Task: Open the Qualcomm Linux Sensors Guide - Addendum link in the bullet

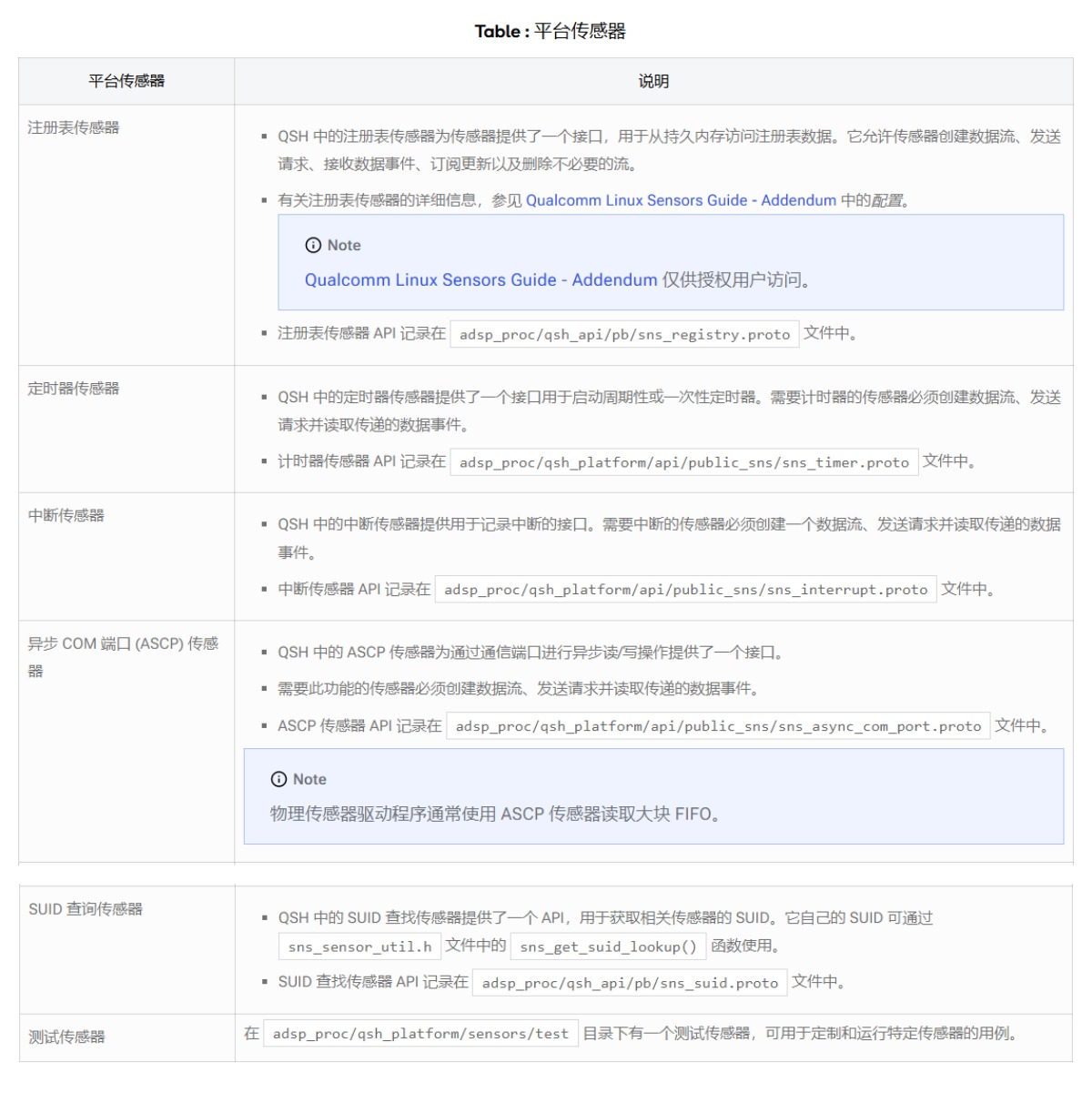Action: point(681,200)
